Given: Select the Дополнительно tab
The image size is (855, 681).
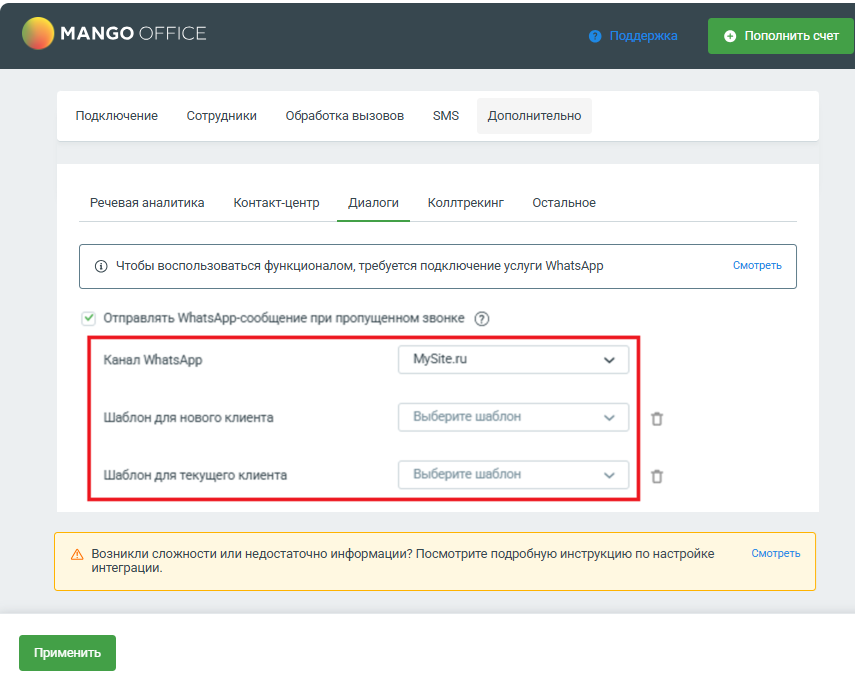Looking at the screenshot, I should click(534, 116).
